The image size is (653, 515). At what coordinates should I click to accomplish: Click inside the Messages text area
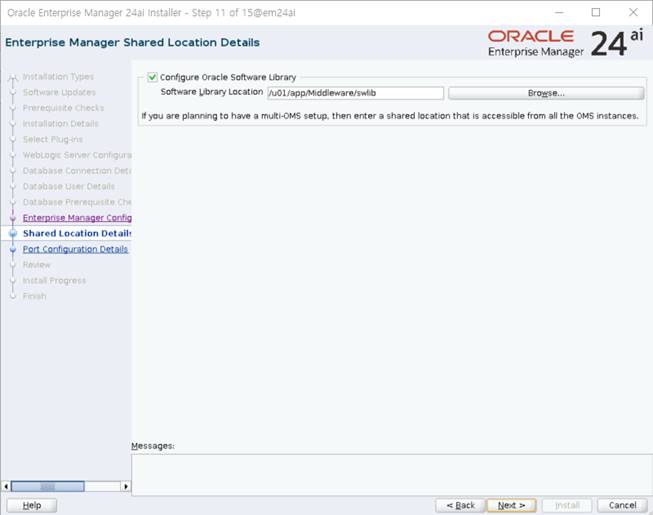[391, 475]
